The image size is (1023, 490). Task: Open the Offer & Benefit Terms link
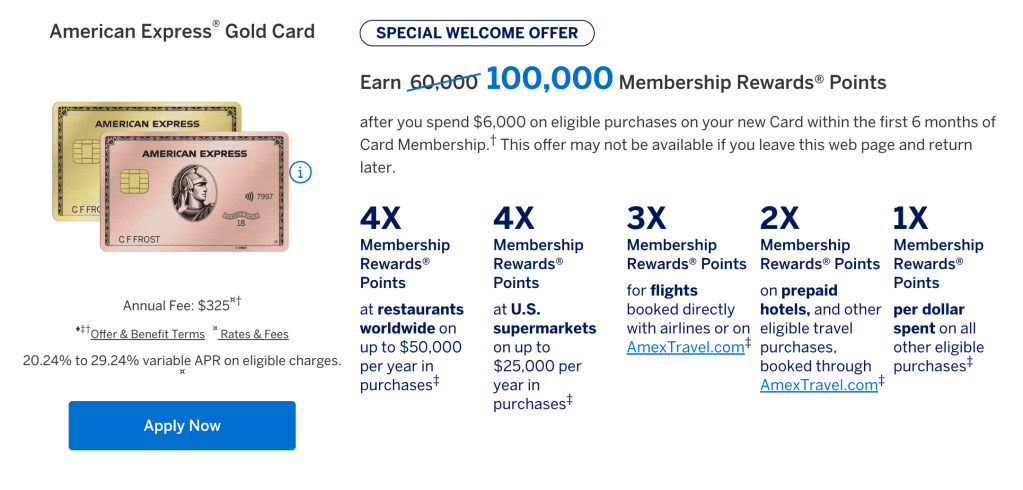tap(147, 334)
